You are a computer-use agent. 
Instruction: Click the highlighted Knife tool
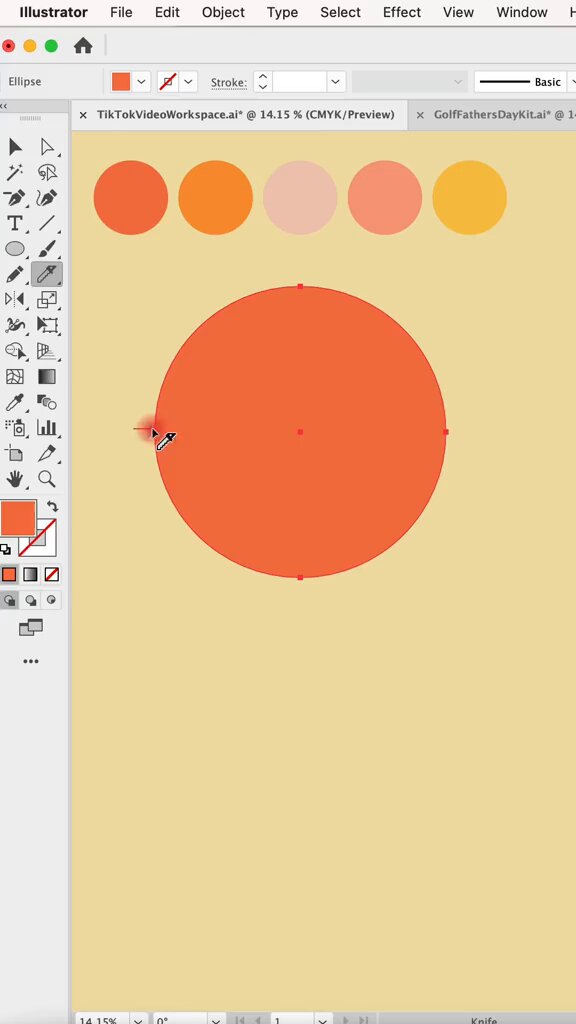tap(46, 274)
